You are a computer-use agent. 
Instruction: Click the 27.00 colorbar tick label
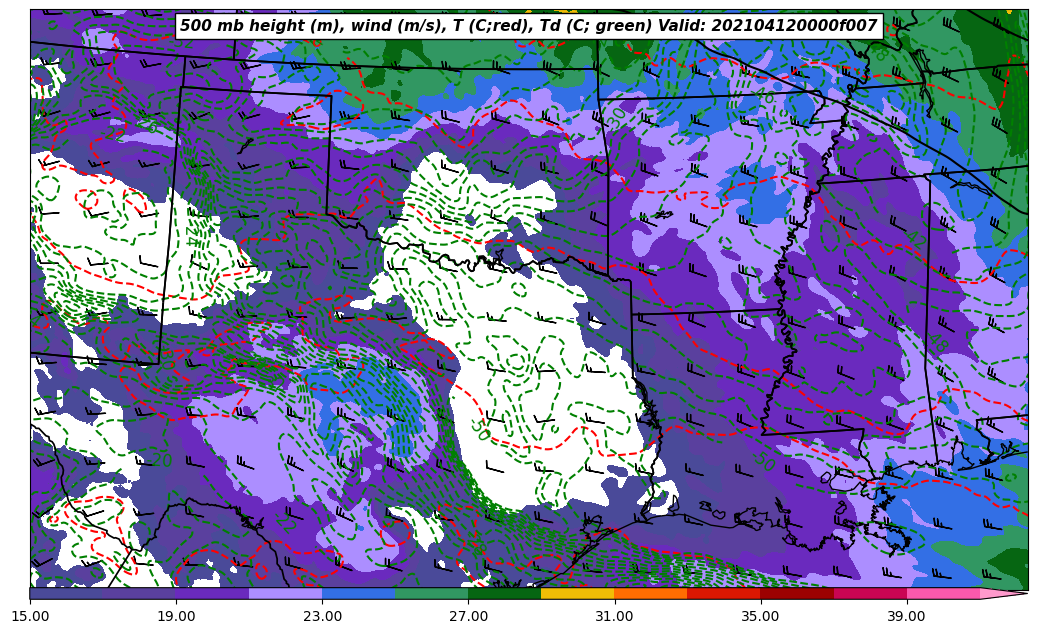[x=468, y=616]
